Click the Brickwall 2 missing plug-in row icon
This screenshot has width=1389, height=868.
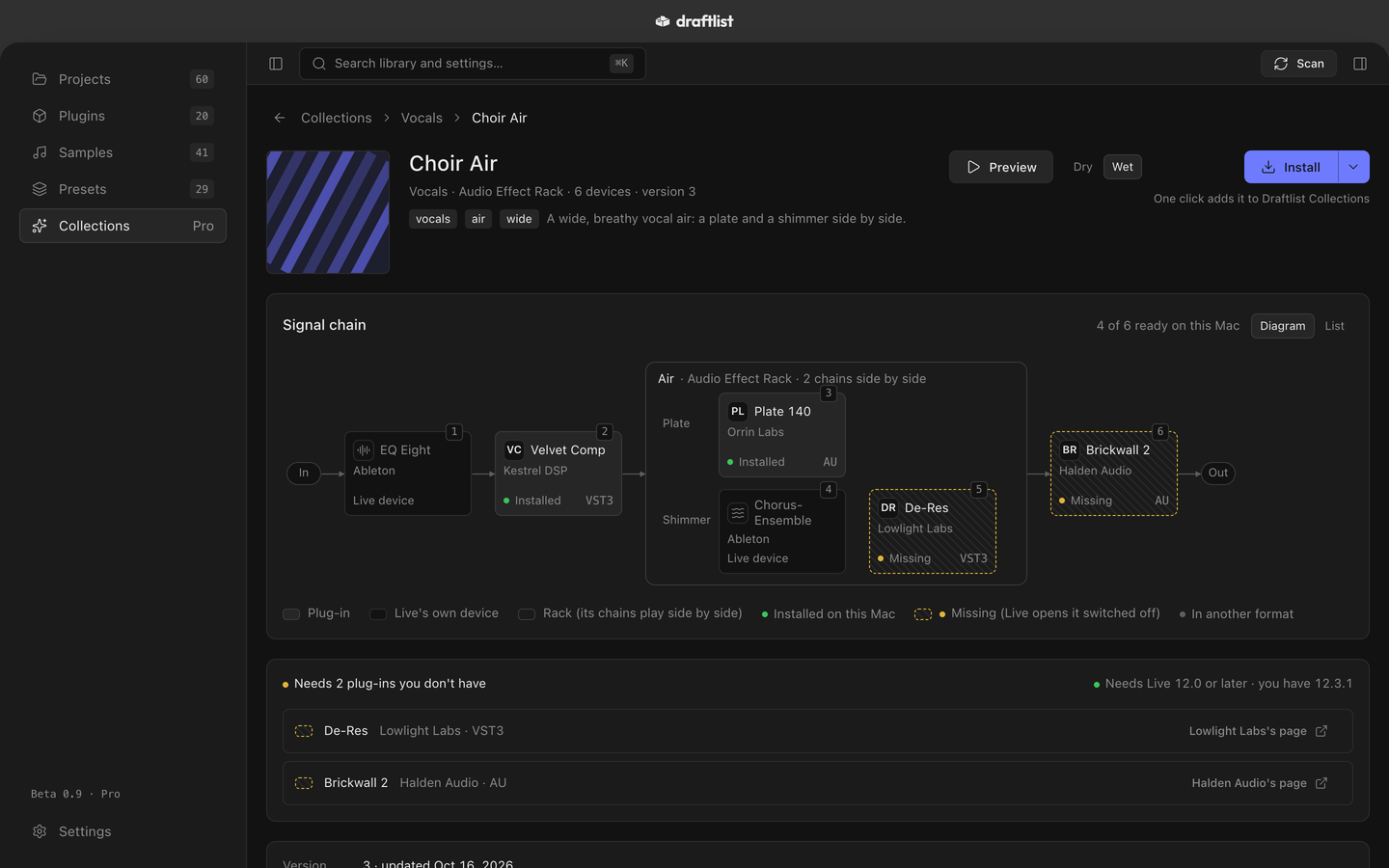pos(304,783)
